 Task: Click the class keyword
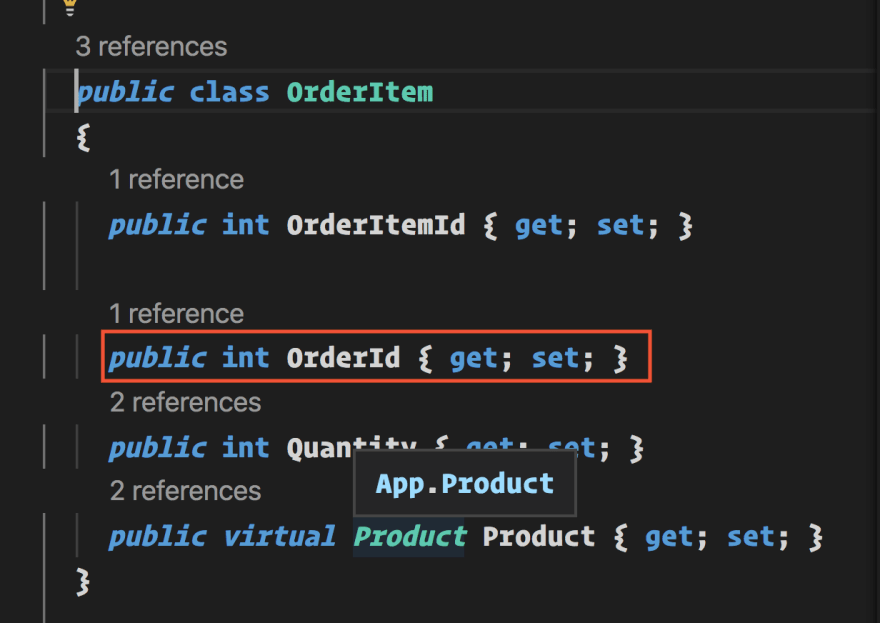point(230,92)
